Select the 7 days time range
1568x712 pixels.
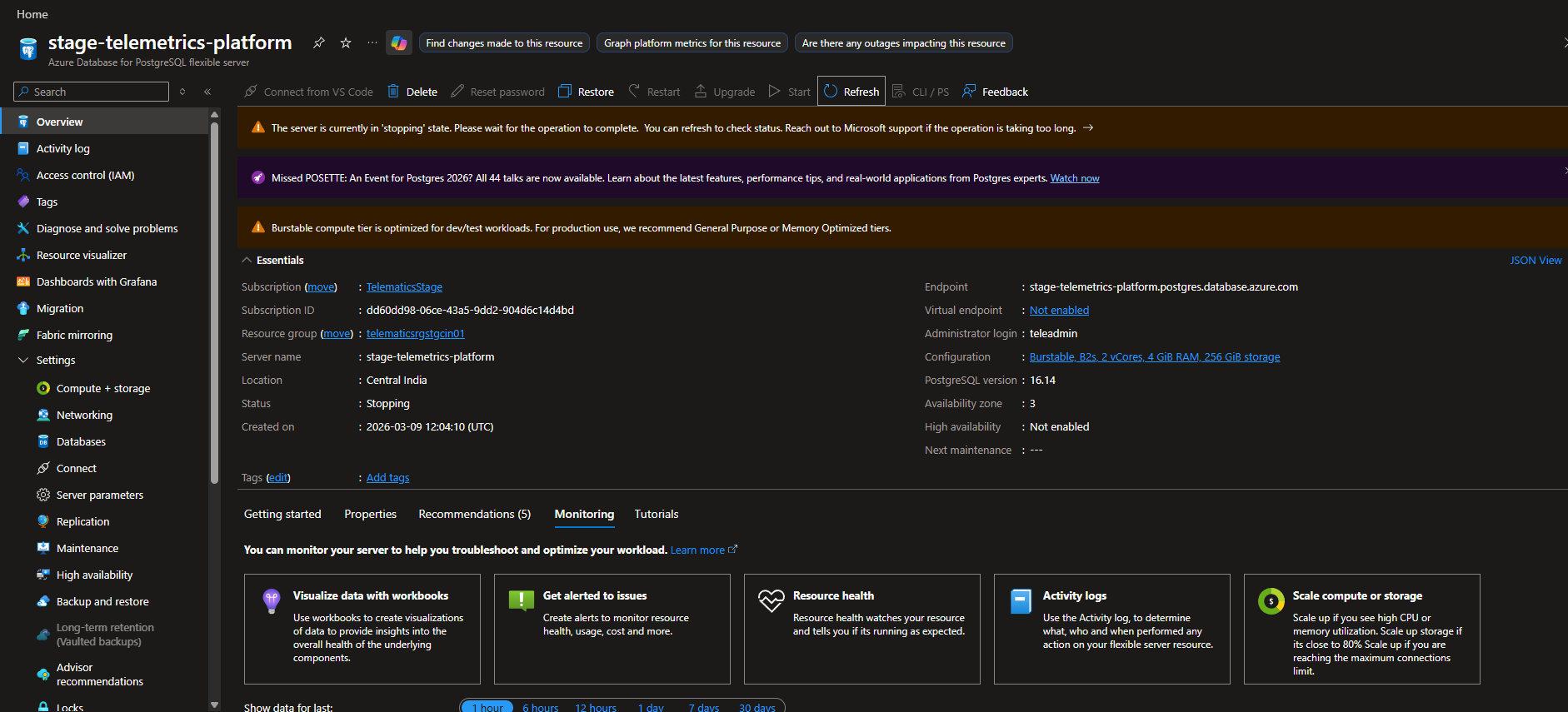(x=704, y=707)
